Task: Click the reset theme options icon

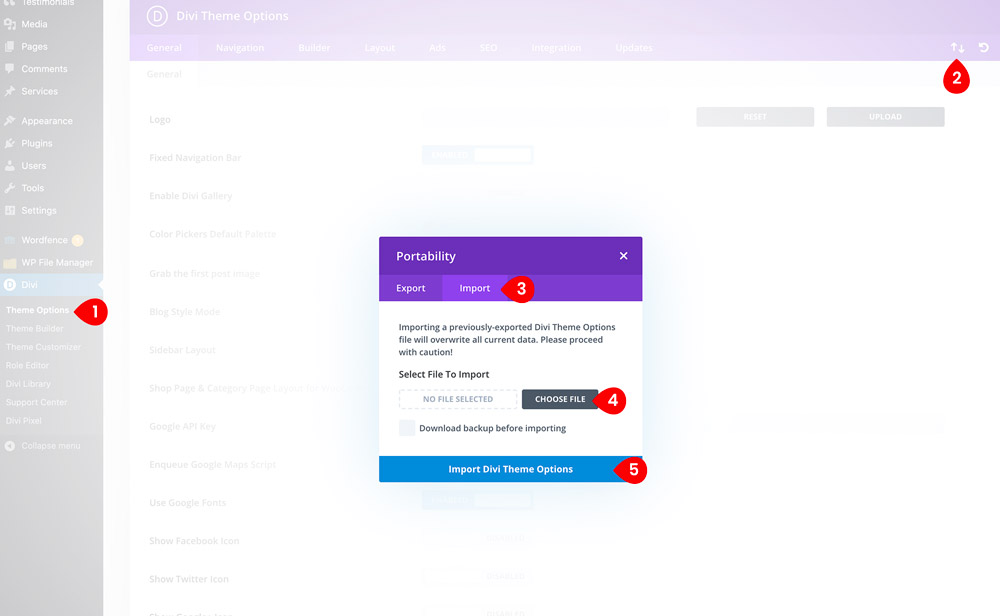Action: (x=984, y=48)
